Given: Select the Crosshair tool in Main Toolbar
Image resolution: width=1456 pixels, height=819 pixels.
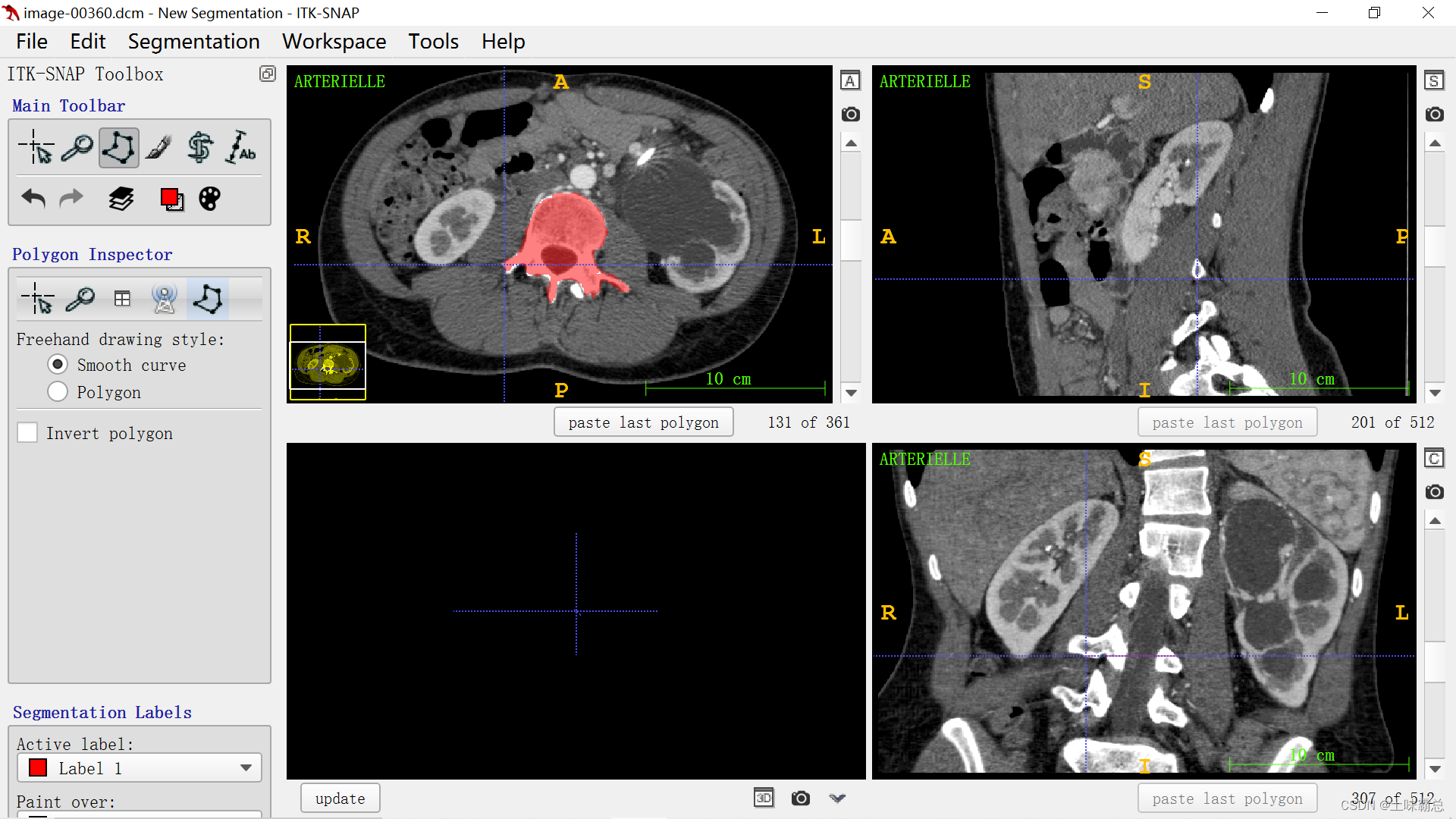Looking at the screenshot, I should tap(36, 147).
